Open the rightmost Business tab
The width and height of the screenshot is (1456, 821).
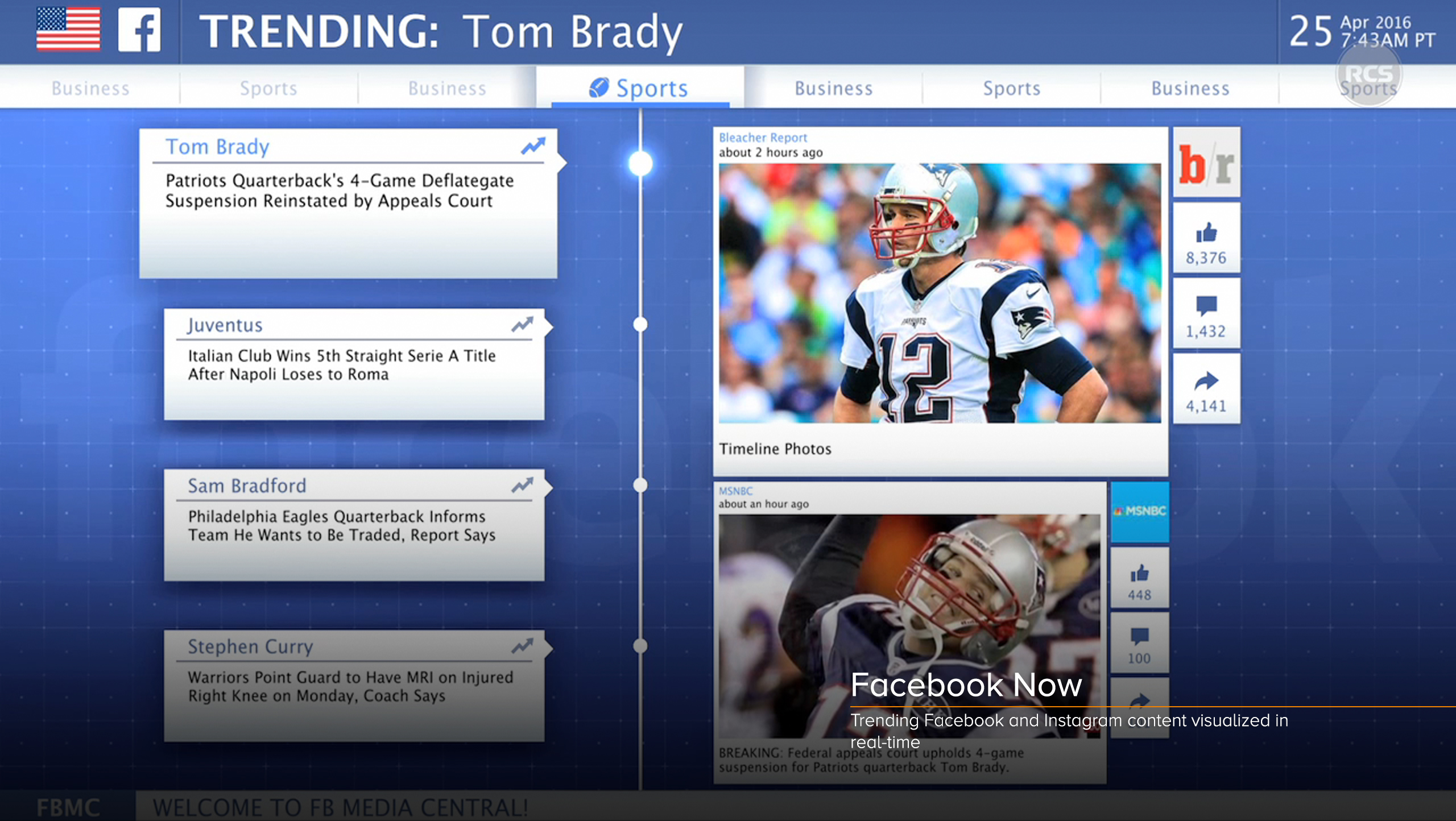tap(1190, 88)
